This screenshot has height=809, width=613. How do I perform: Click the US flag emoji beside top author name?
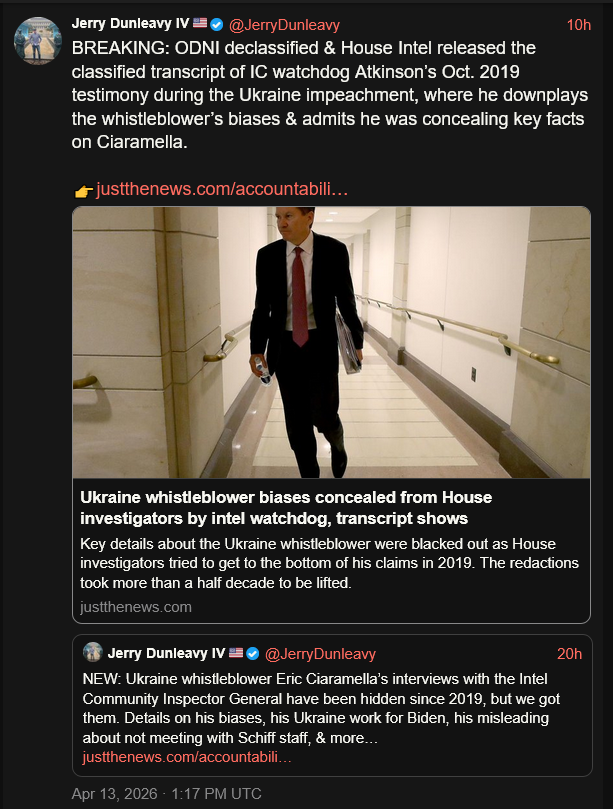point(199,24)
